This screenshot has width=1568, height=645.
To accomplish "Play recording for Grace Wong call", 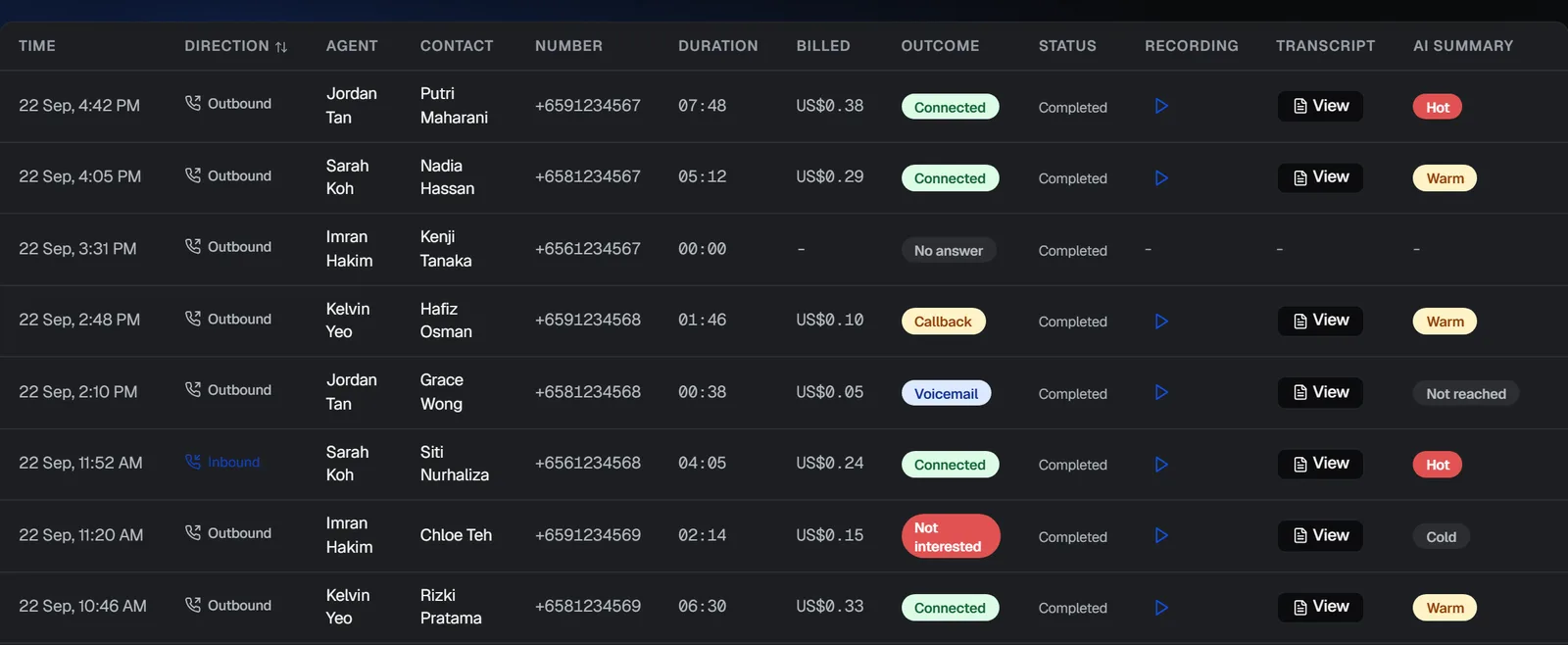I will tap(1161, 392).
